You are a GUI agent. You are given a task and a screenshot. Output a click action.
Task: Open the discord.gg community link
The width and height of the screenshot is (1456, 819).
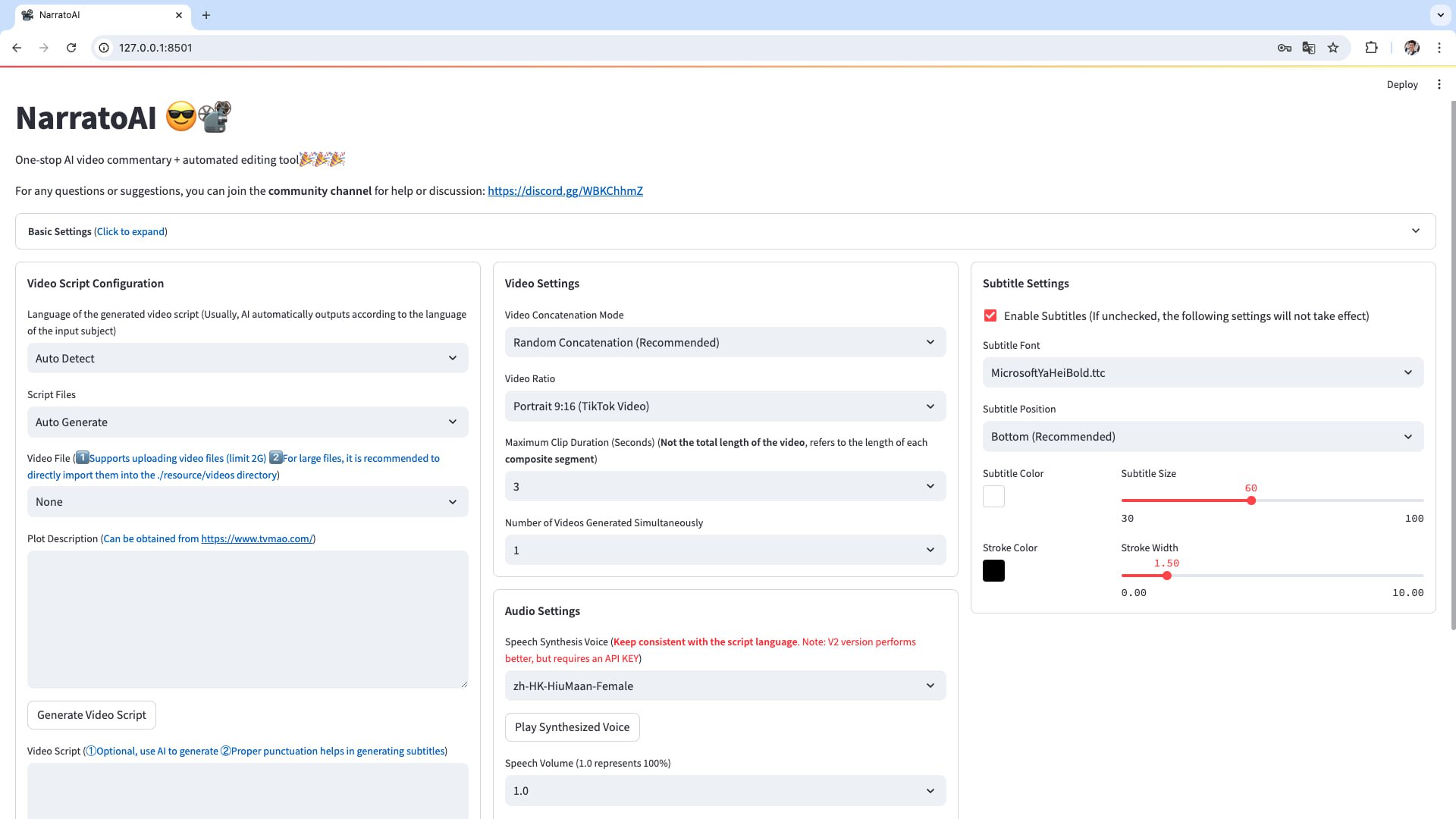coord(565,191)
